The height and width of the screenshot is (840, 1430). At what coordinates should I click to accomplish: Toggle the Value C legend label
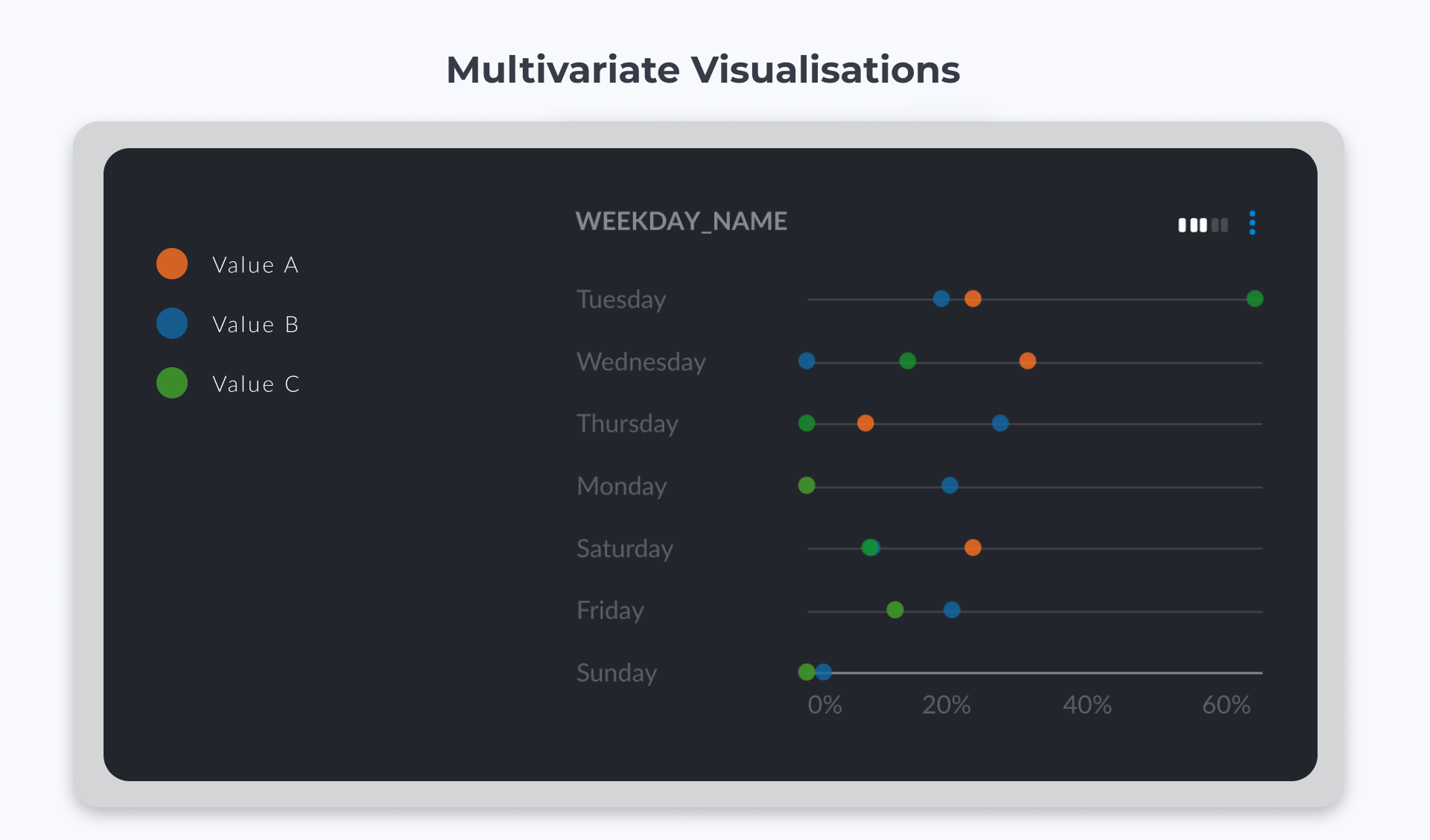255,384
